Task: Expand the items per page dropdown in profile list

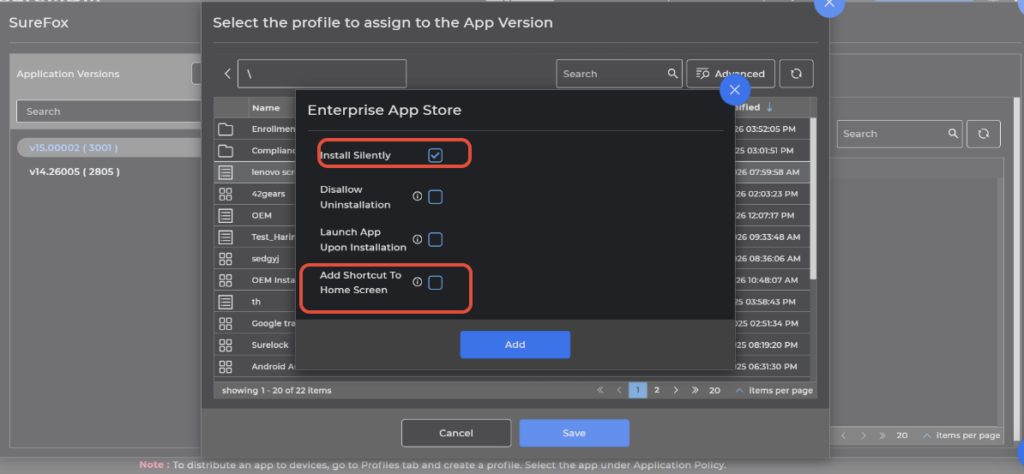Action: click(x=773, y=390)
